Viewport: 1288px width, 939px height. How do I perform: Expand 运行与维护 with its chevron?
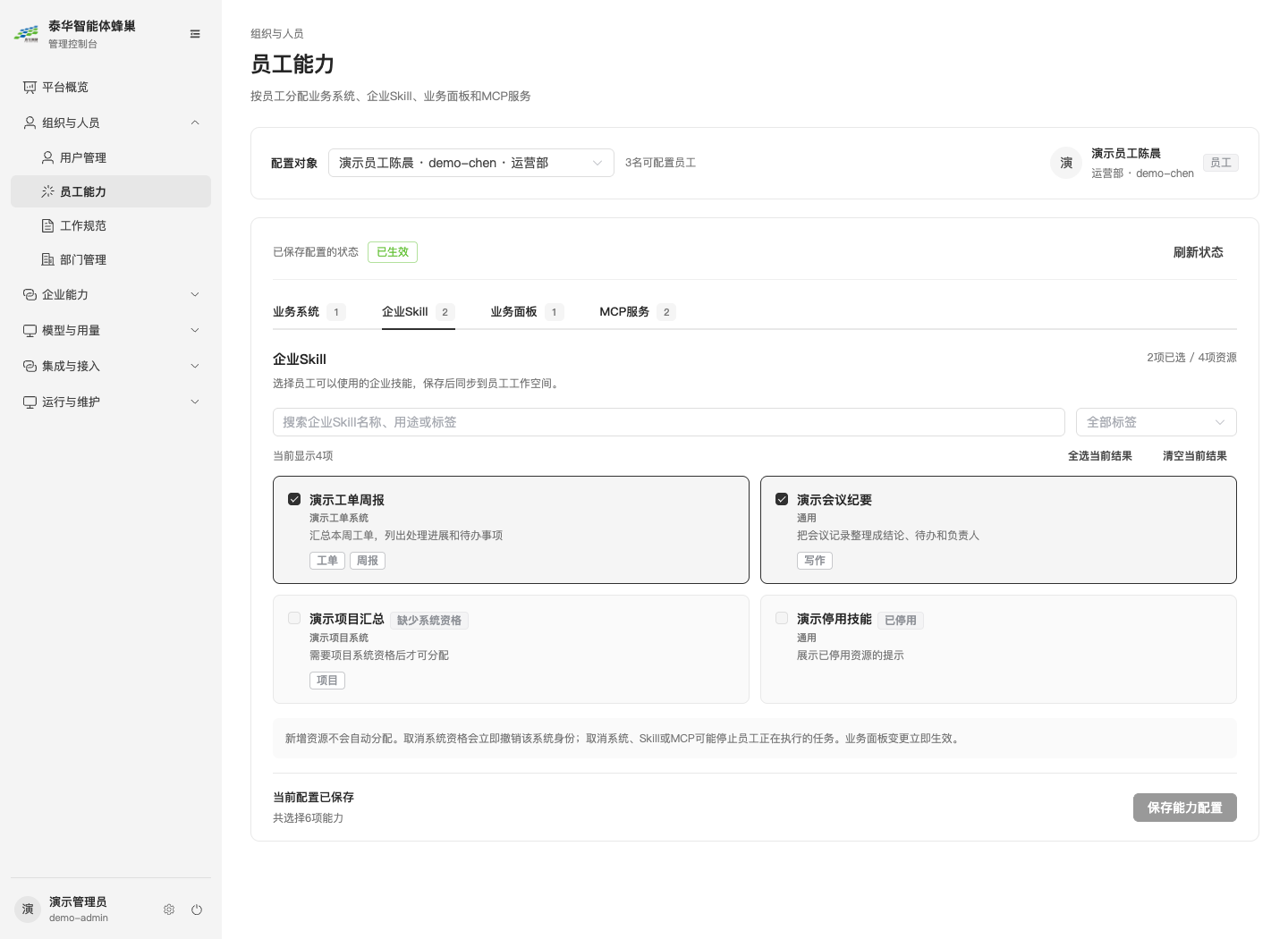point(195,402)
